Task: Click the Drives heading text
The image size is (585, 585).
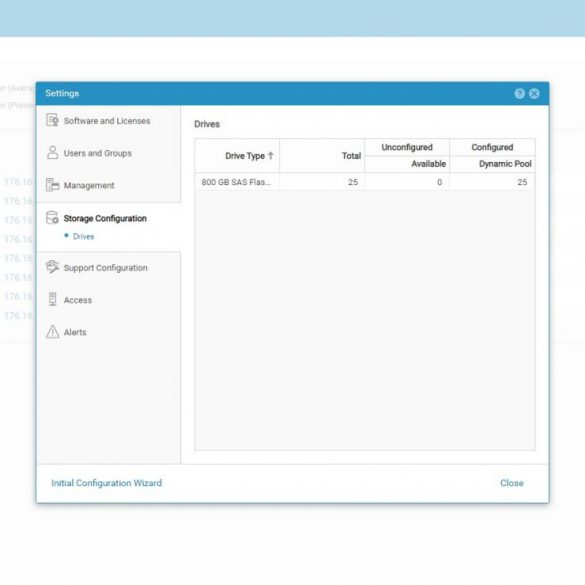Action: [207, 124]
